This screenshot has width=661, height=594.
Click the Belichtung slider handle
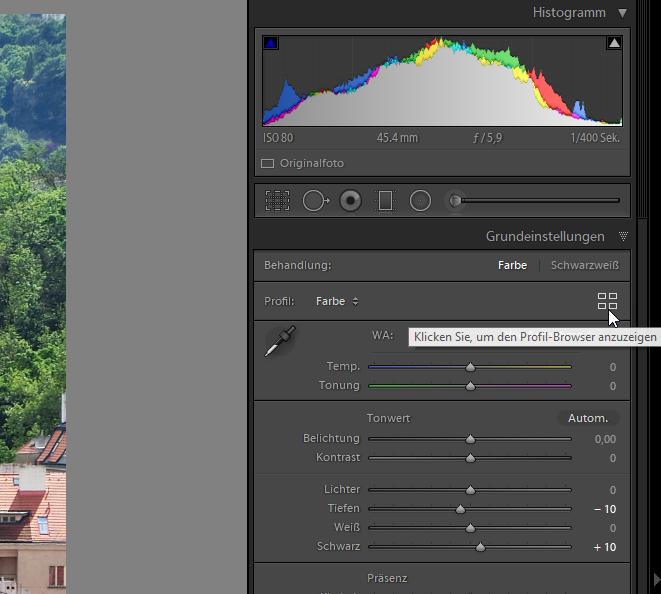pyautogui.click(x=470, y=439)
